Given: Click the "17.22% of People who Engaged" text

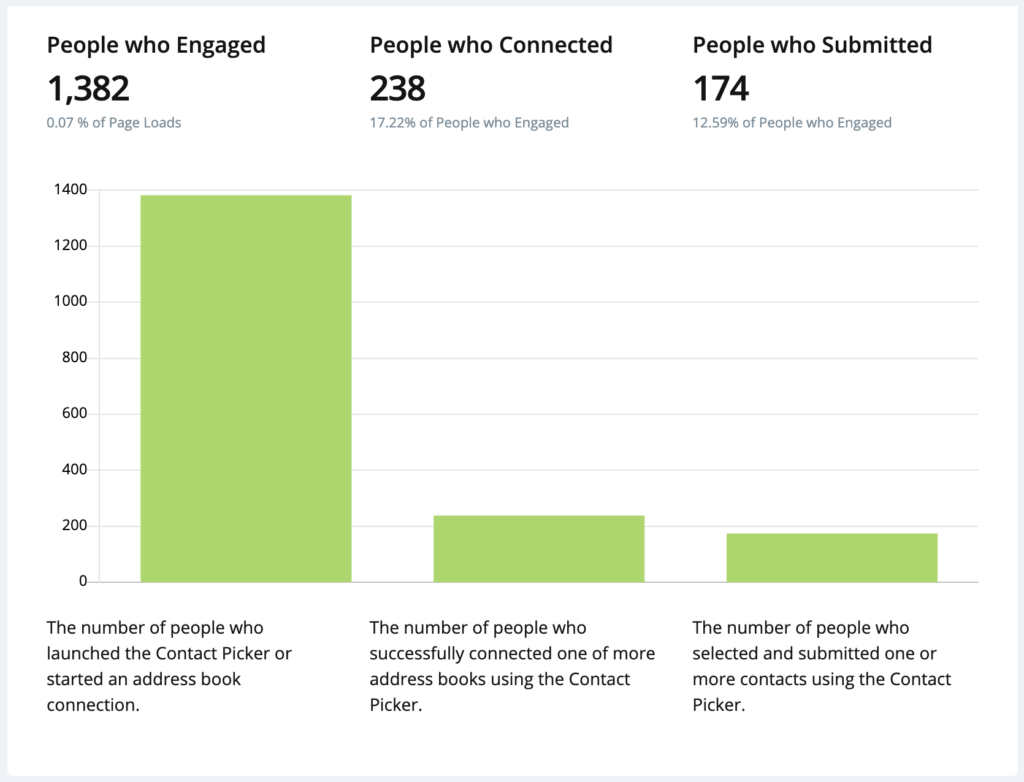Looking at the screenshot, I should pos(469,123).
